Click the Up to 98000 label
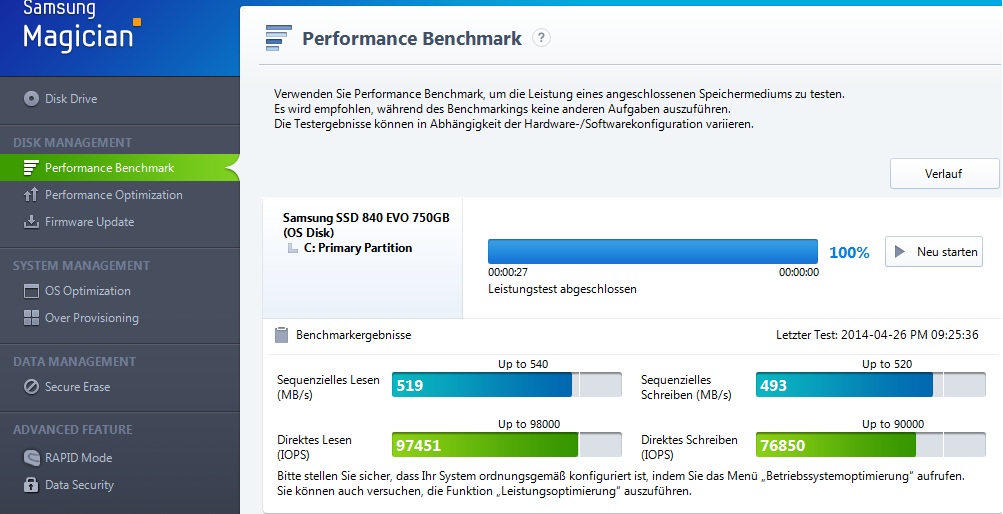This screenshot has width=1003, height=514. click(x=529, y=424)
